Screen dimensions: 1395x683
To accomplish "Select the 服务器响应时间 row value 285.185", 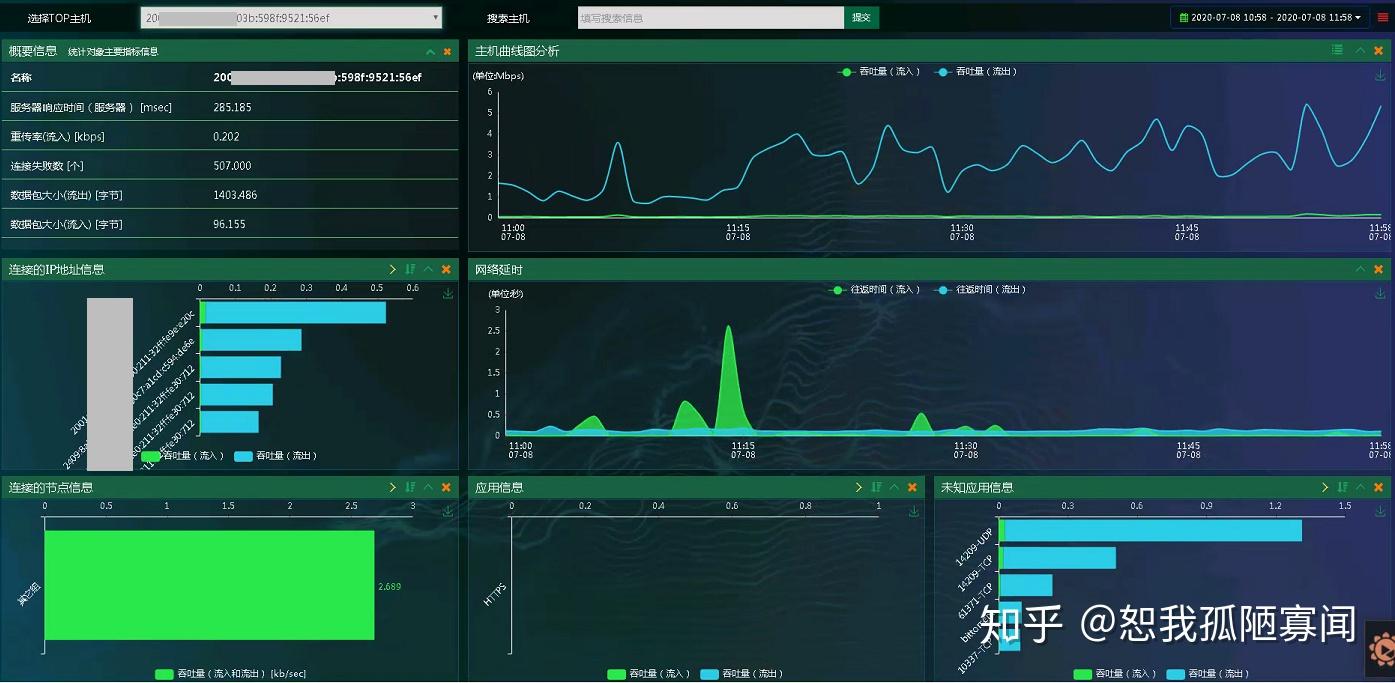I will tap(232, 107).
